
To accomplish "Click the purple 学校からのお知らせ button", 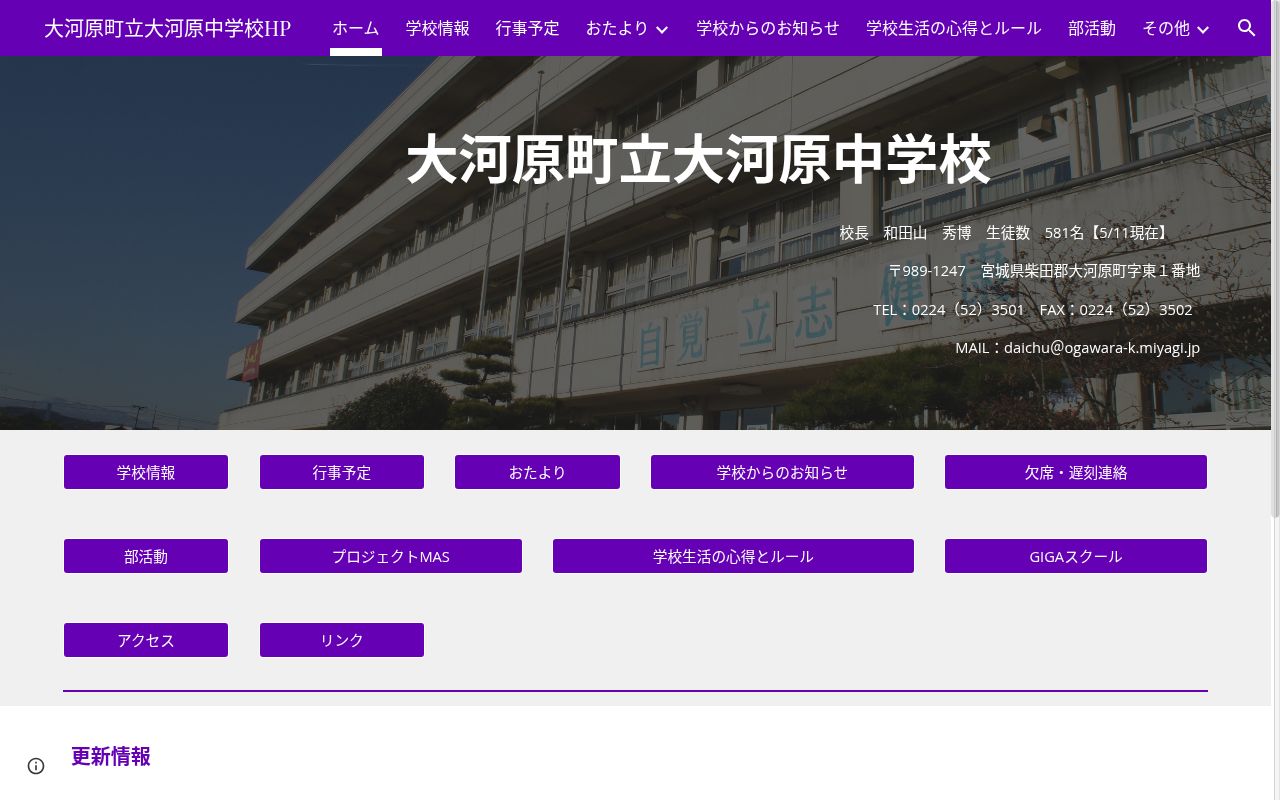I will click(x=782, y=472).
